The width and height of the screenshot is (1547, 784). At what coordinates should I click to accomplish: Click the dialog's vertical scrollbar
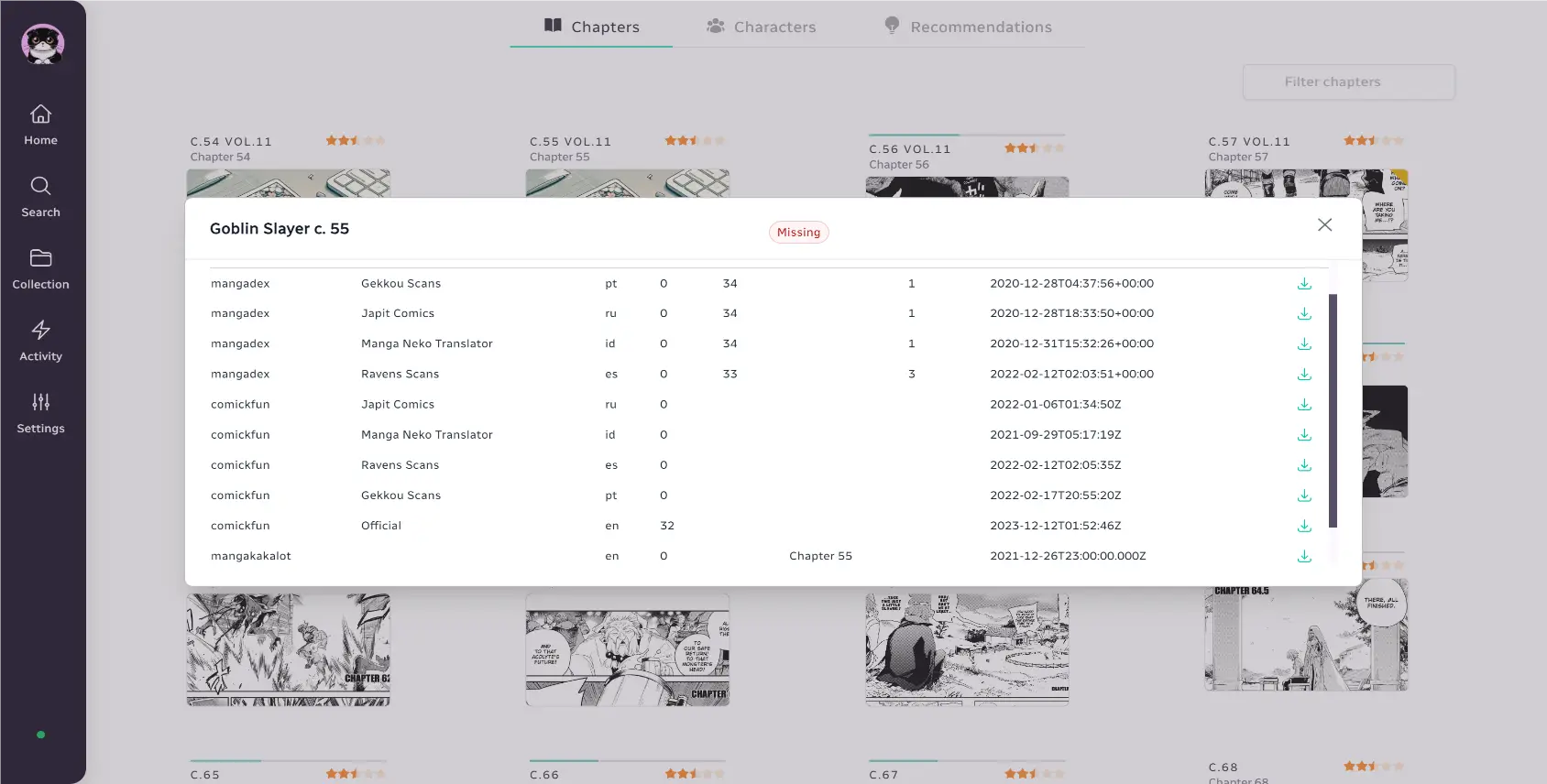[1333, 410]
